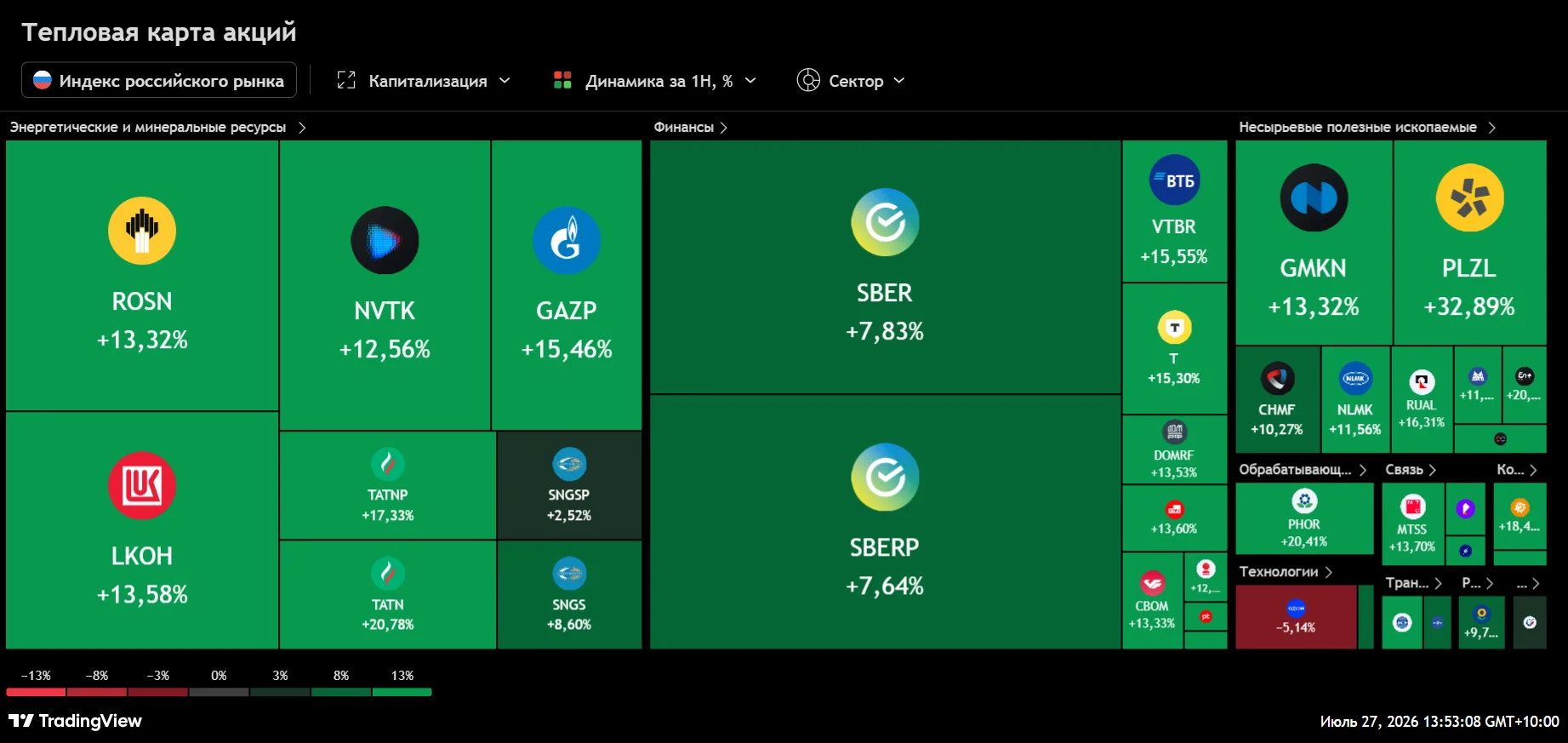Open the Капитализация size dropdown
The width and height of the screenshot is (1568, 743).
tap(424, 80)
